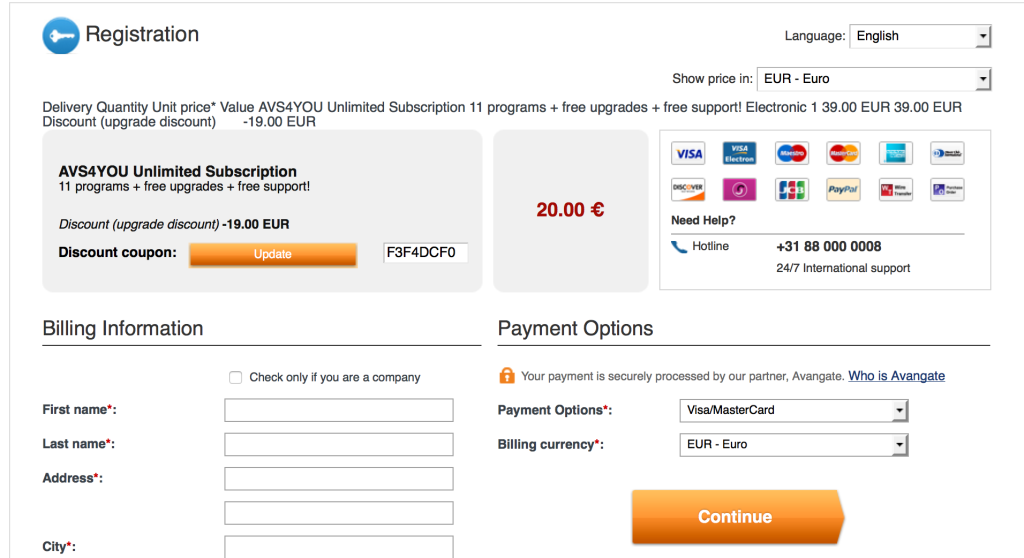Open the Who is Avangate link
The height and width of the screenshot is (558, 1024).
[896, 376]
